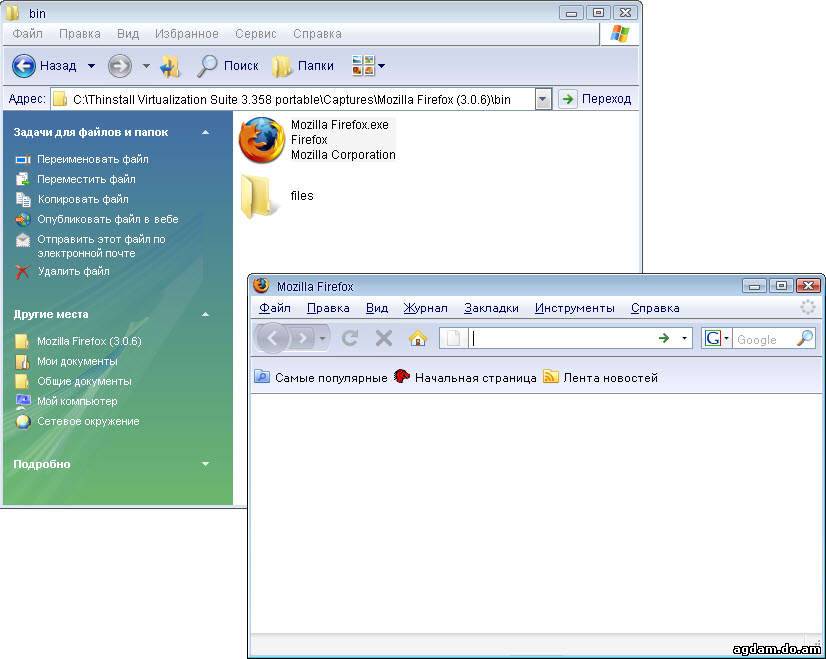
Task: Select the Mozilla Firefox.exe file icon
Action: (x=261, y=140)
